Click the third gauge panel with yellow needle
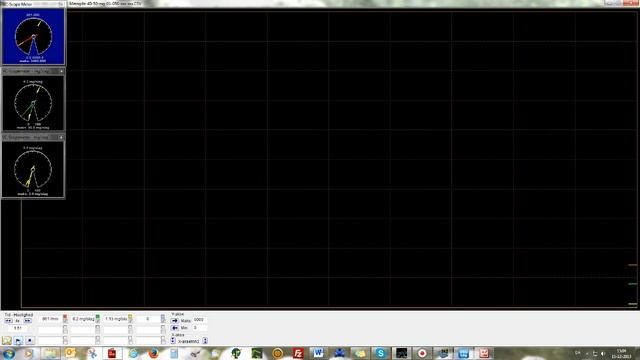640x360 pixels. pyautogui.click(x=33, y=169)
